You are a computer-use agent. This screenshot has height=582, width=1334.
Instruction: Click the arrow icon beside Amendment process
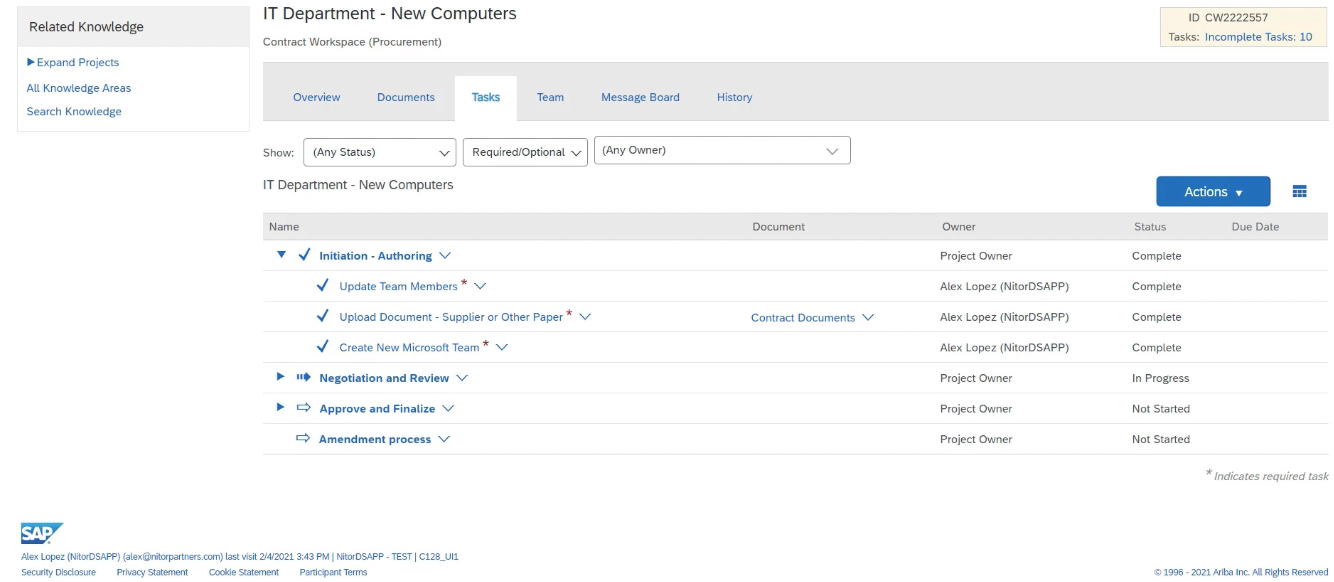point(304,439)
